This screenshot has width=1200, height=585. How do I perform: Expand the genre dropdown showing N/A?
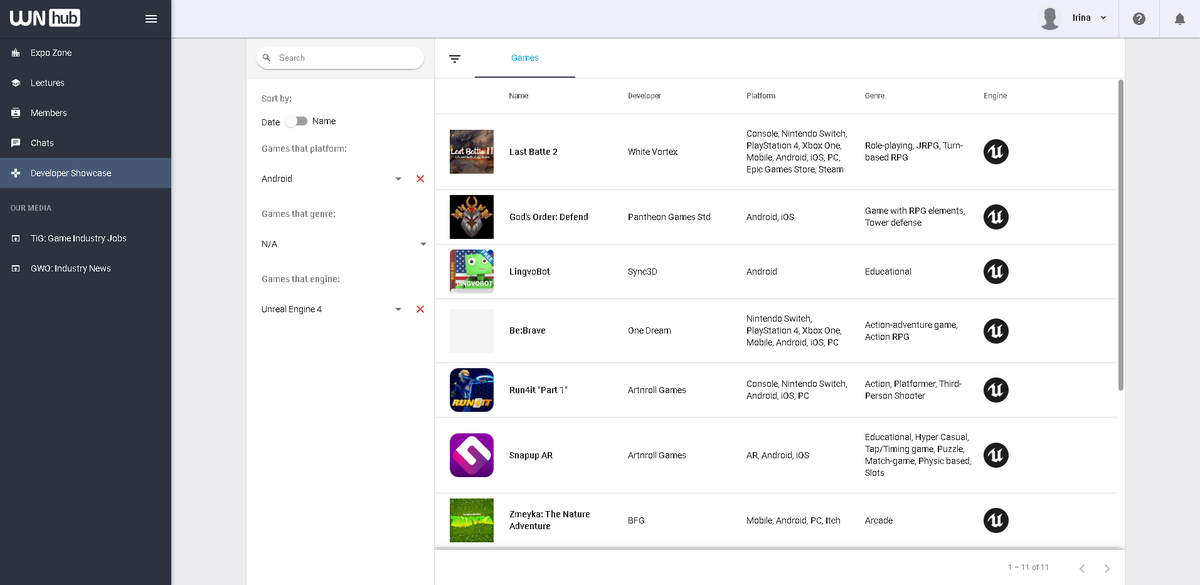tap(423, 244)
